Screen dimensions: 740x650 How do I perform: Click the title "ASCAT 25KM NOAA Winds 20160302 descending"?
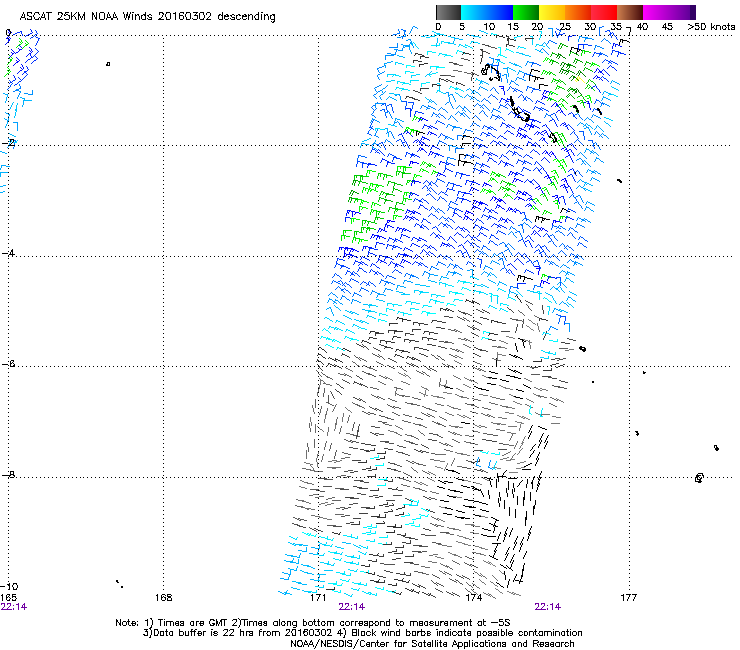[147, 16]
